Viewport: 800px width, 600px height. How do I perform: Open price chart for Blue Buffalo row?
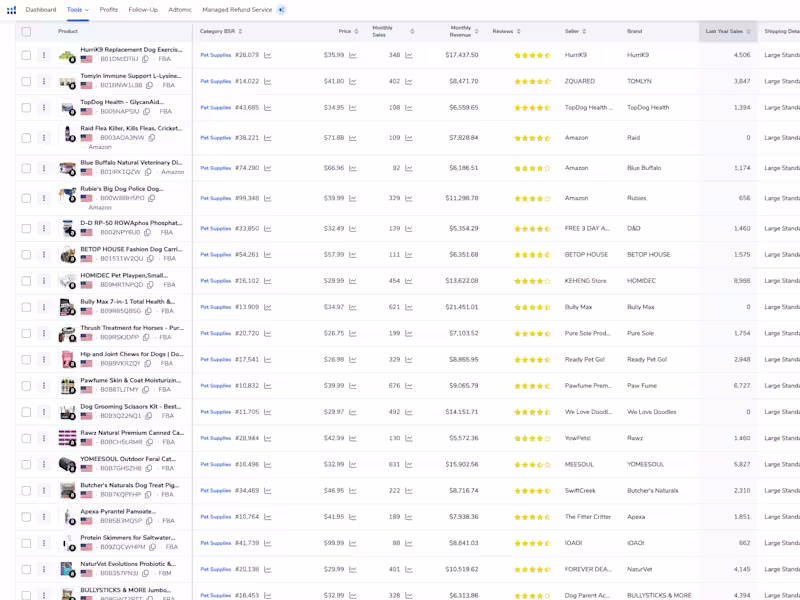pos(353,168)
